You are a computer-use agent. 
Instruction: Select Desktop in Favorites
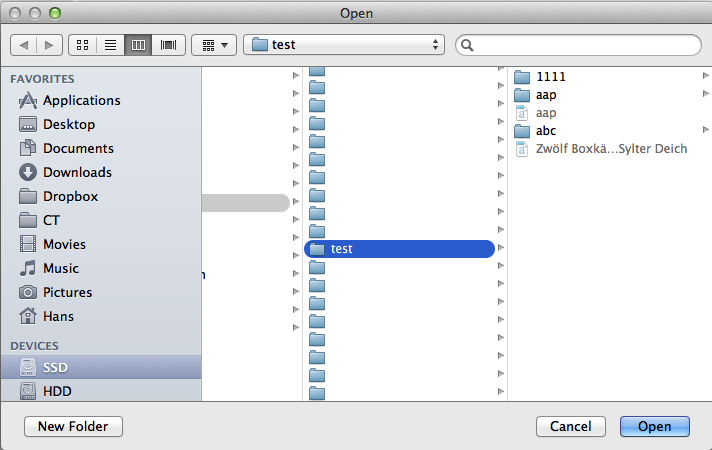click(68, 124)
